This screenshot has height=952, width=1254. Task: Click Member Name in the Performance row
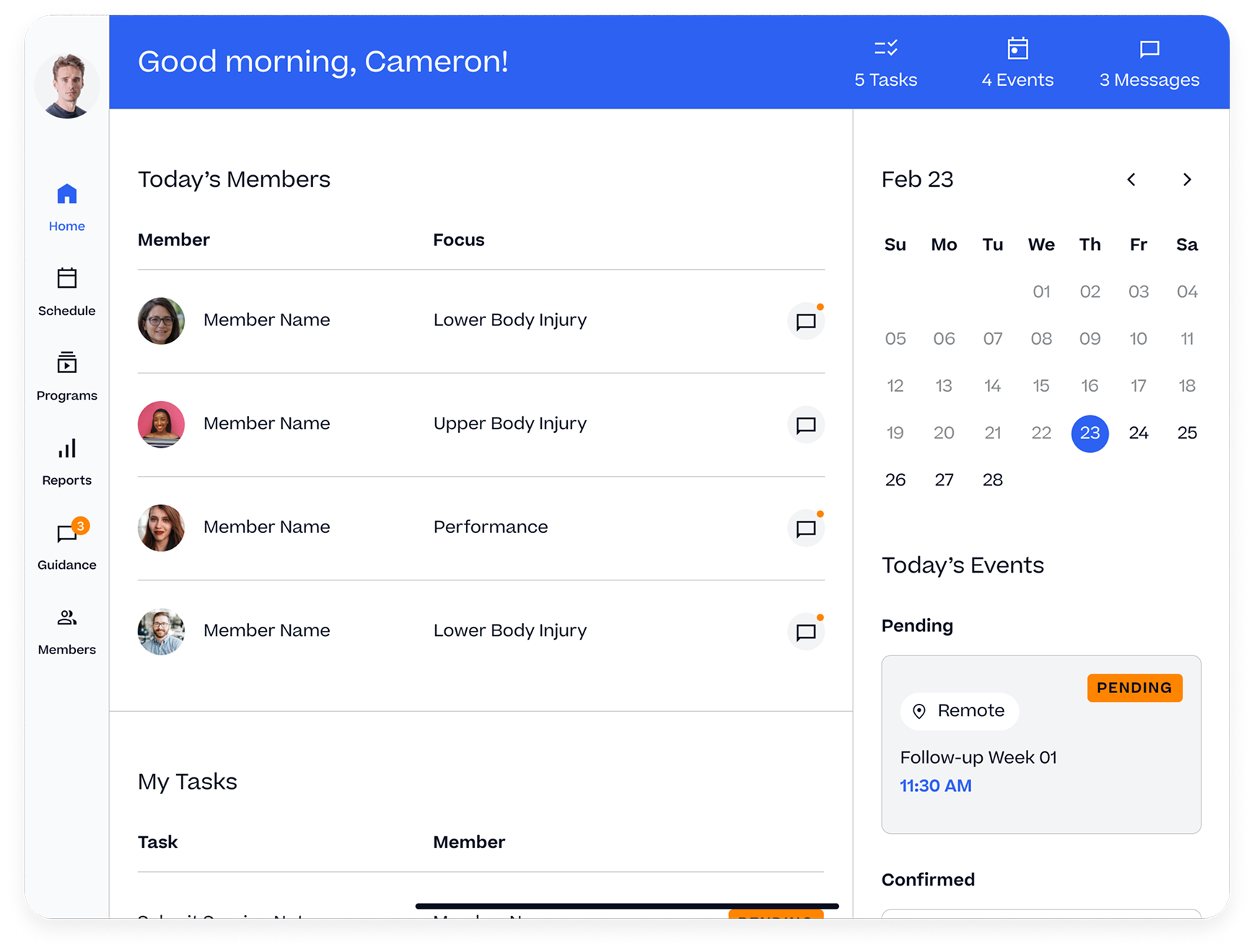pos(267,527)
